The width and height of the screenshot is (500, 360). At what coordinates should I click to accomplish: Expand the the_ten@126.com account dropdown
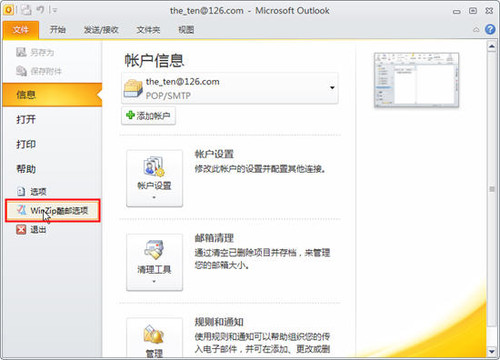[x=332, y=88]
